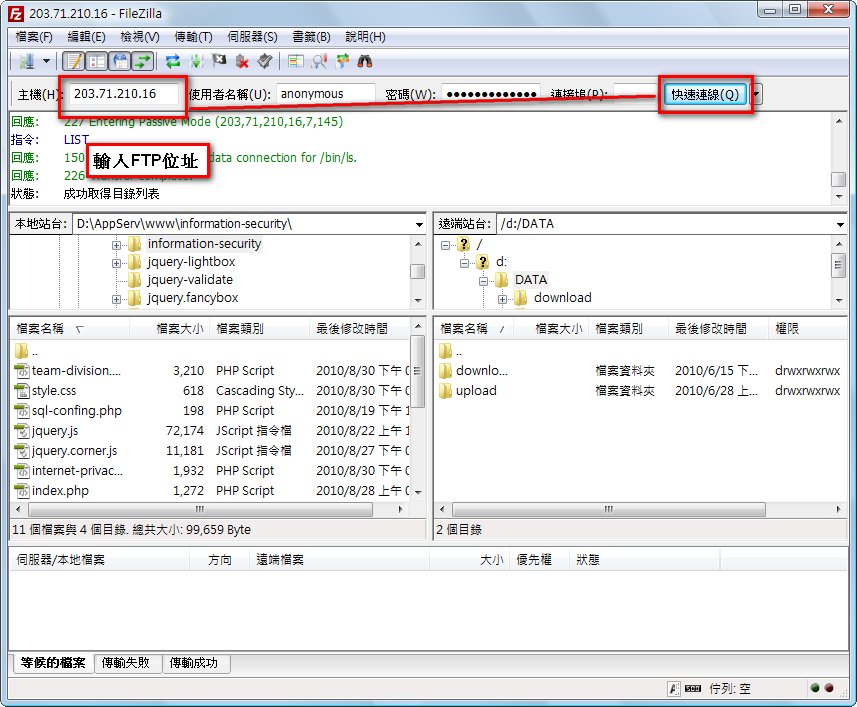Select jquery-validate folder in local tree

tap(190, 280)
